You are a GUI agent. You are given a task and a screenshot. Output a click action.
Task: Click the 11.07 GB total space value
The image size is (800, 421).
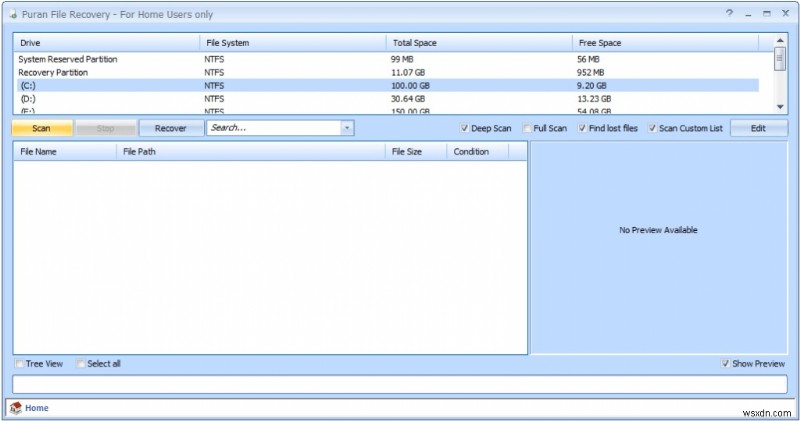tap(408, 72)
